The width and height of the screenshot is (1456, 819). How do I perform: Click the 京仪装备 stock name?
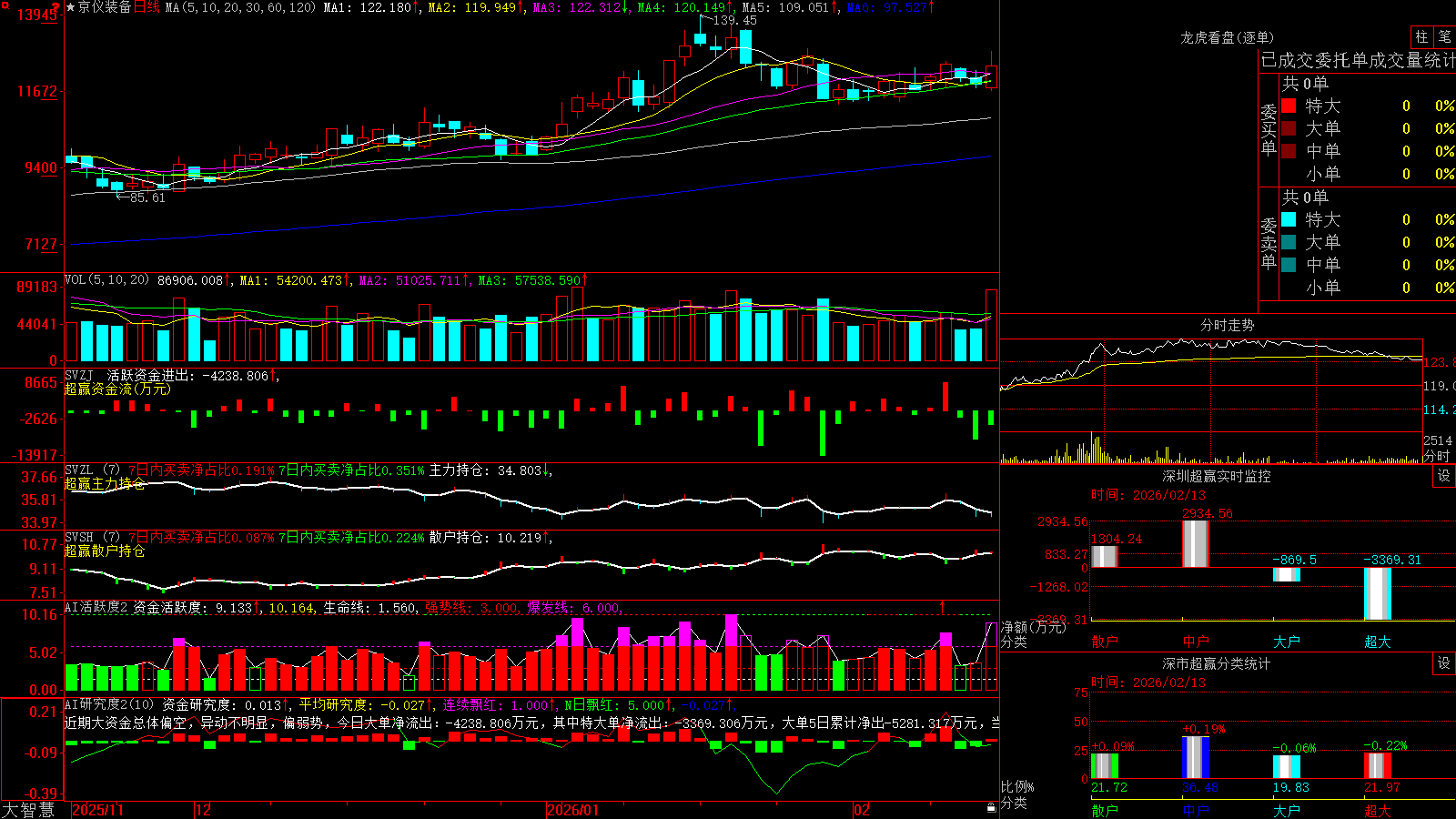tap(105, 7)
